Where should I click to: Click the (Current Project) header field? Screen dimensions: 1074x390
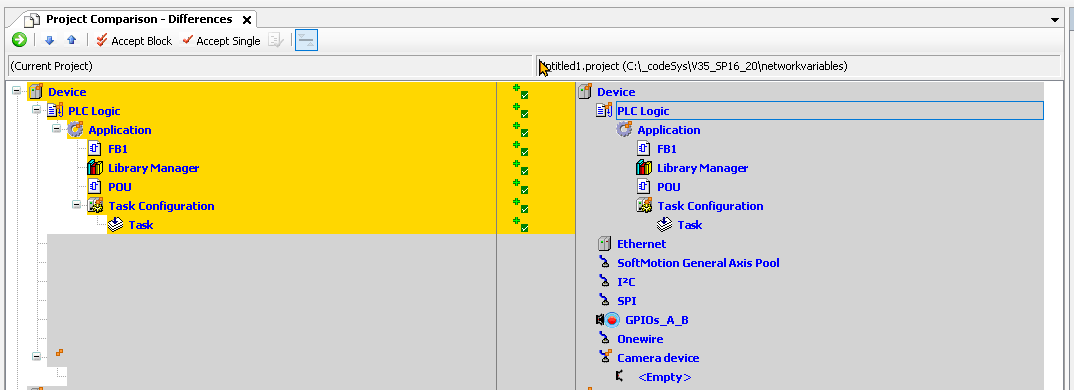pyautogui.click(x=269, y=66)
